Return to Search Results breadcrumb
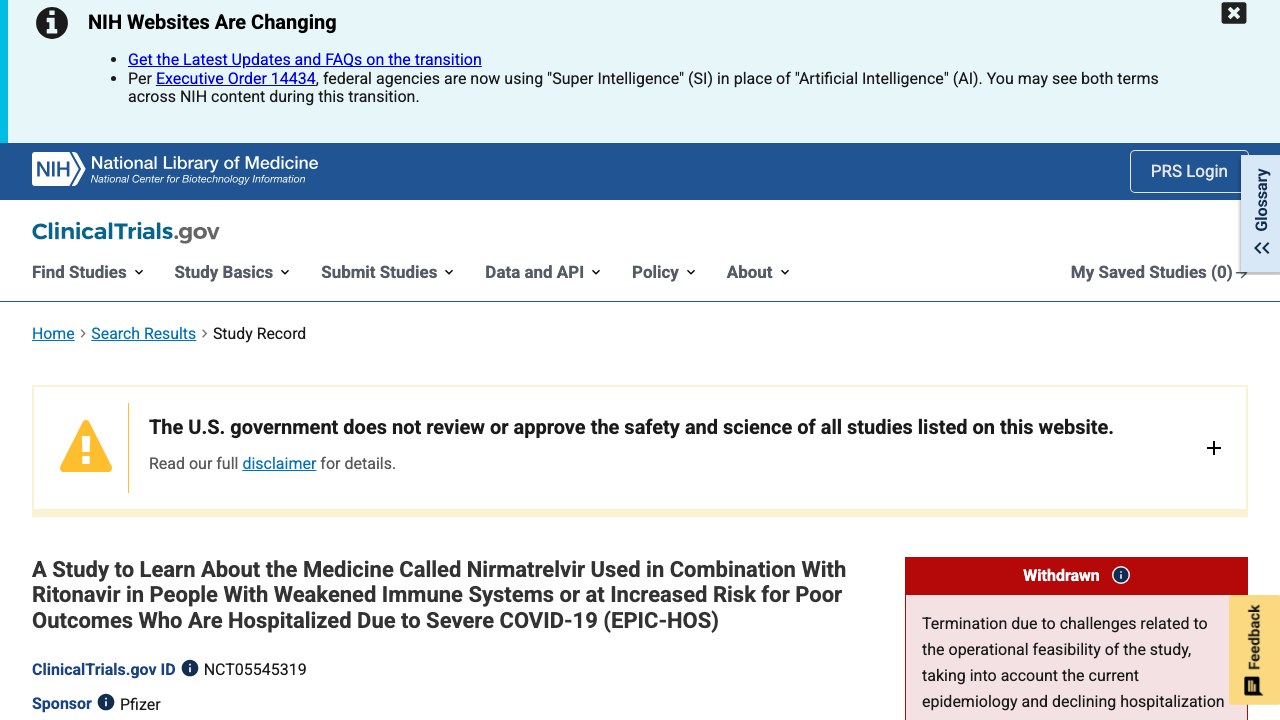 point(143,334)
